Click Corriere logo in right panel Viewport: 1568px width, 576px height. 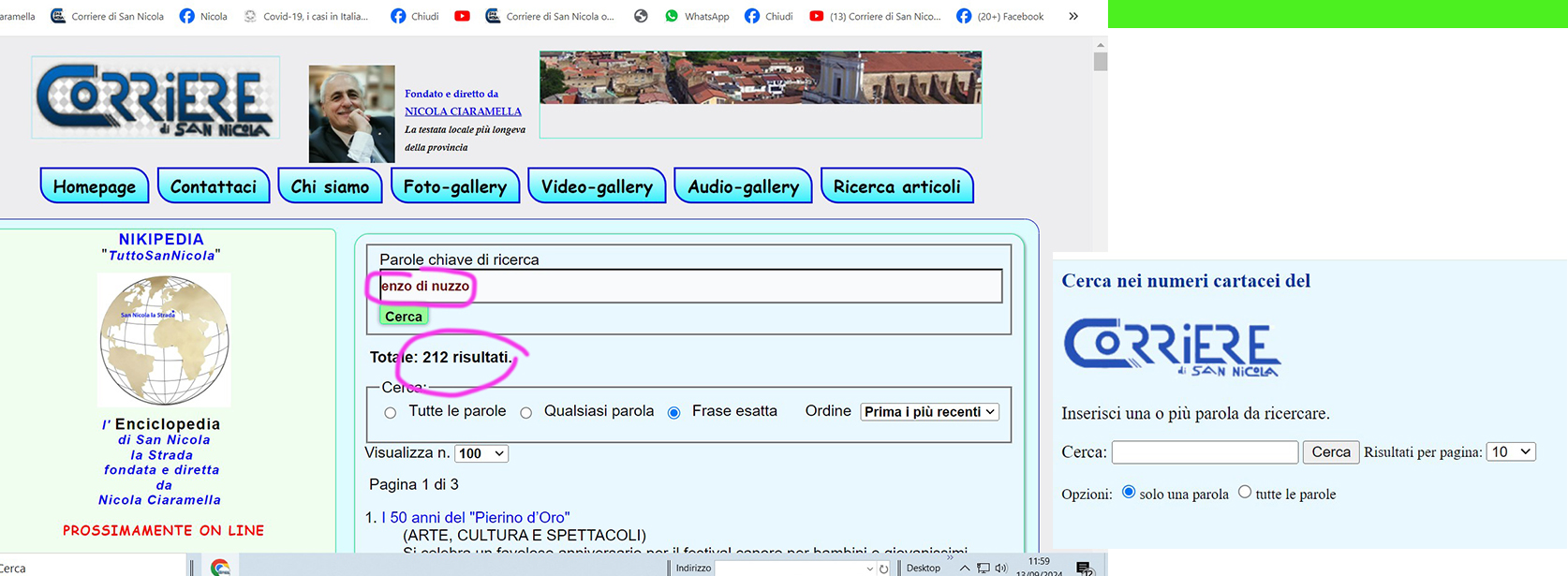[1172, 347]
